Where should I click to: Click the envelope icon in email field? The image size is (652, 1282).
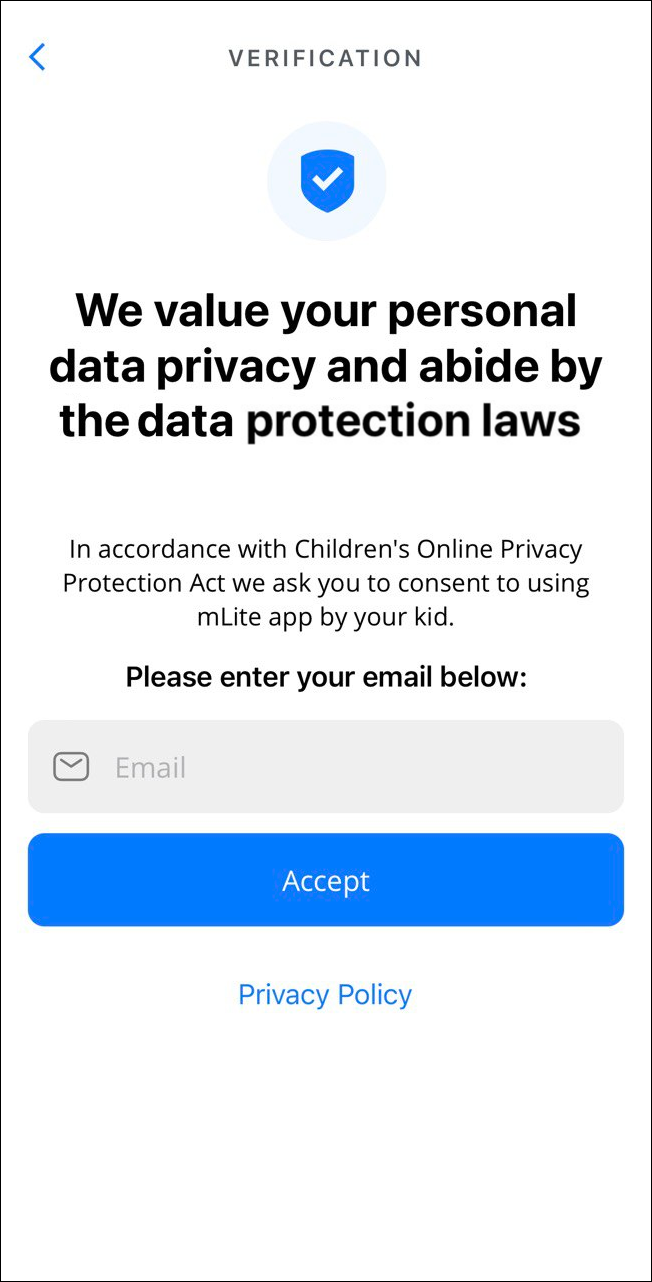(71, 767)
